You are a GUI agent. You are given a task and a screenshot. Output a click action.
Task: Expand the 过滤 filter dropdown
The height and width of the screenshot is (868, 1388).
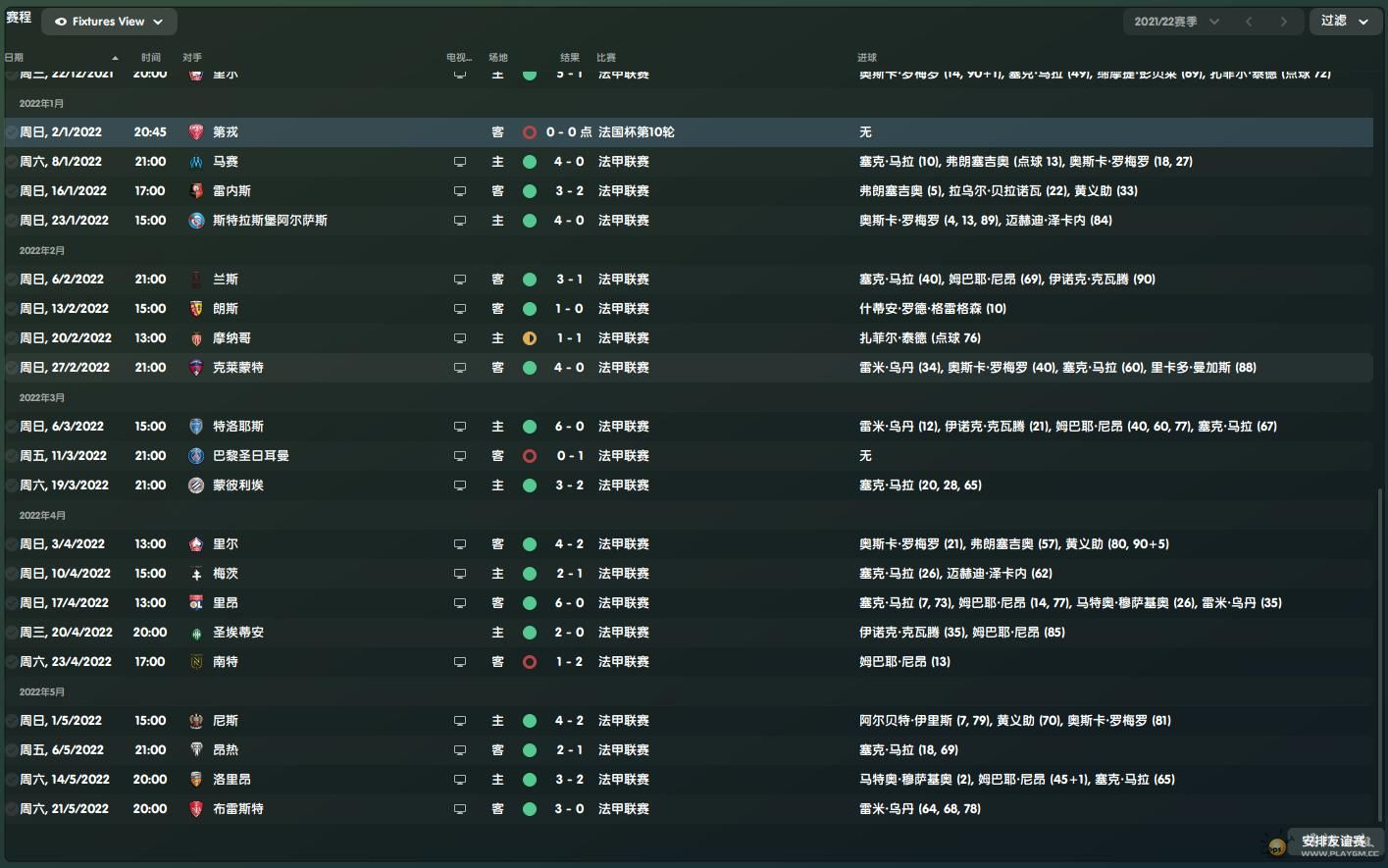click(1345, 22)
